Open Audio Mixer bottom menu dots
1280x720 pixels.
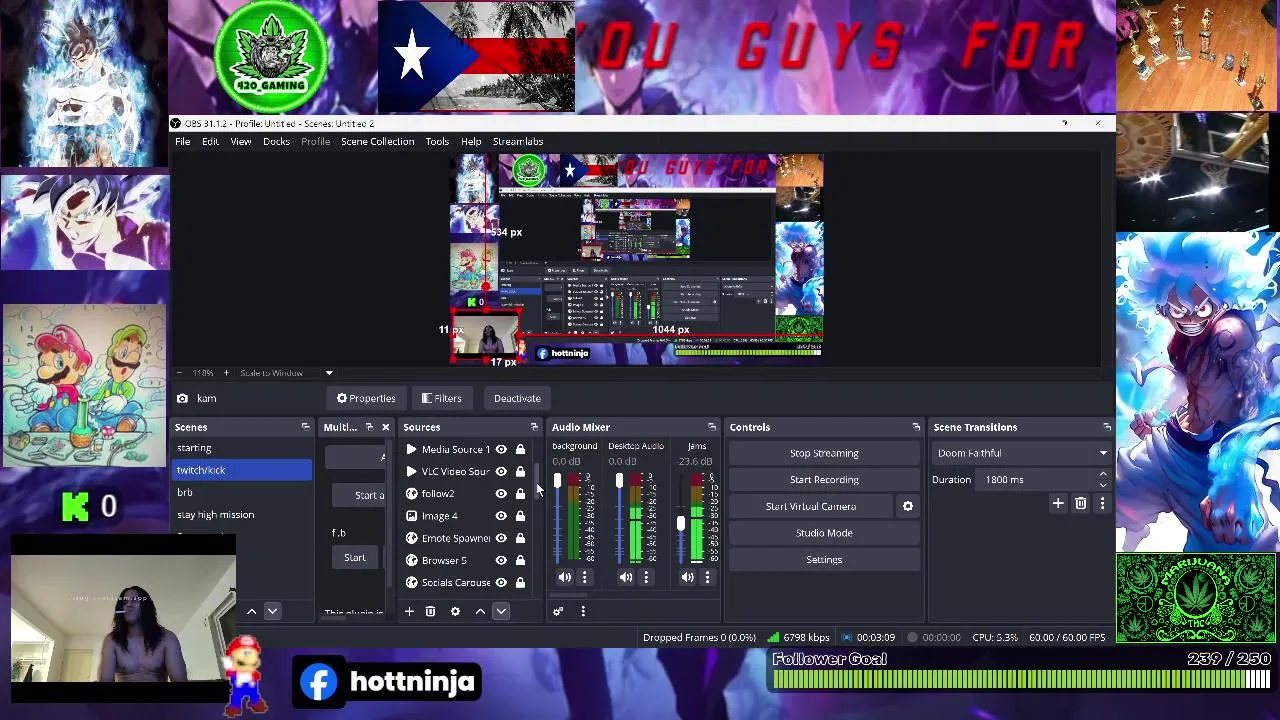583,611
